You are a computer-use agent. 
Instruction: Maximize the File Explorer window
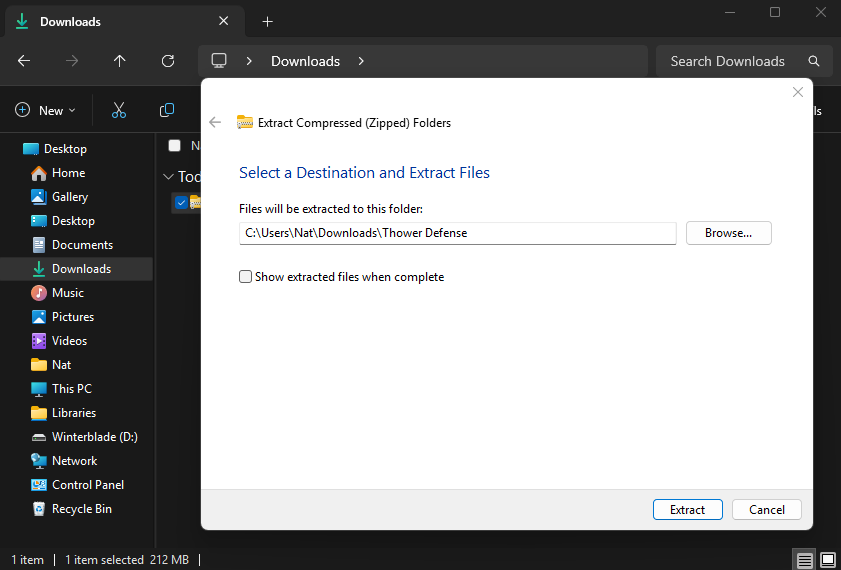[x=774, y=12]
